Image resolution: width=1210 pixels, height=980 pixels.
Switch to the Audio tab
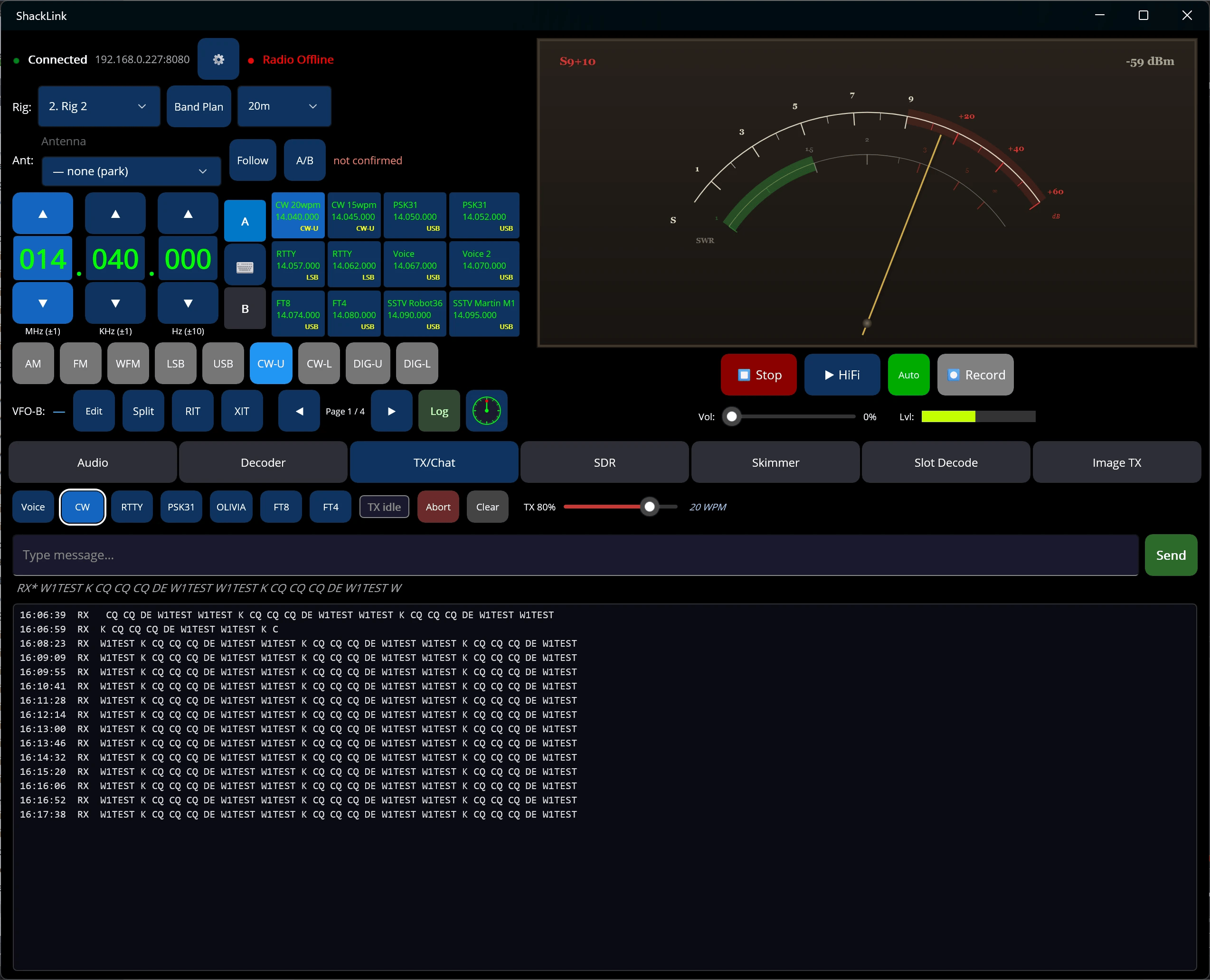[93, 462]
